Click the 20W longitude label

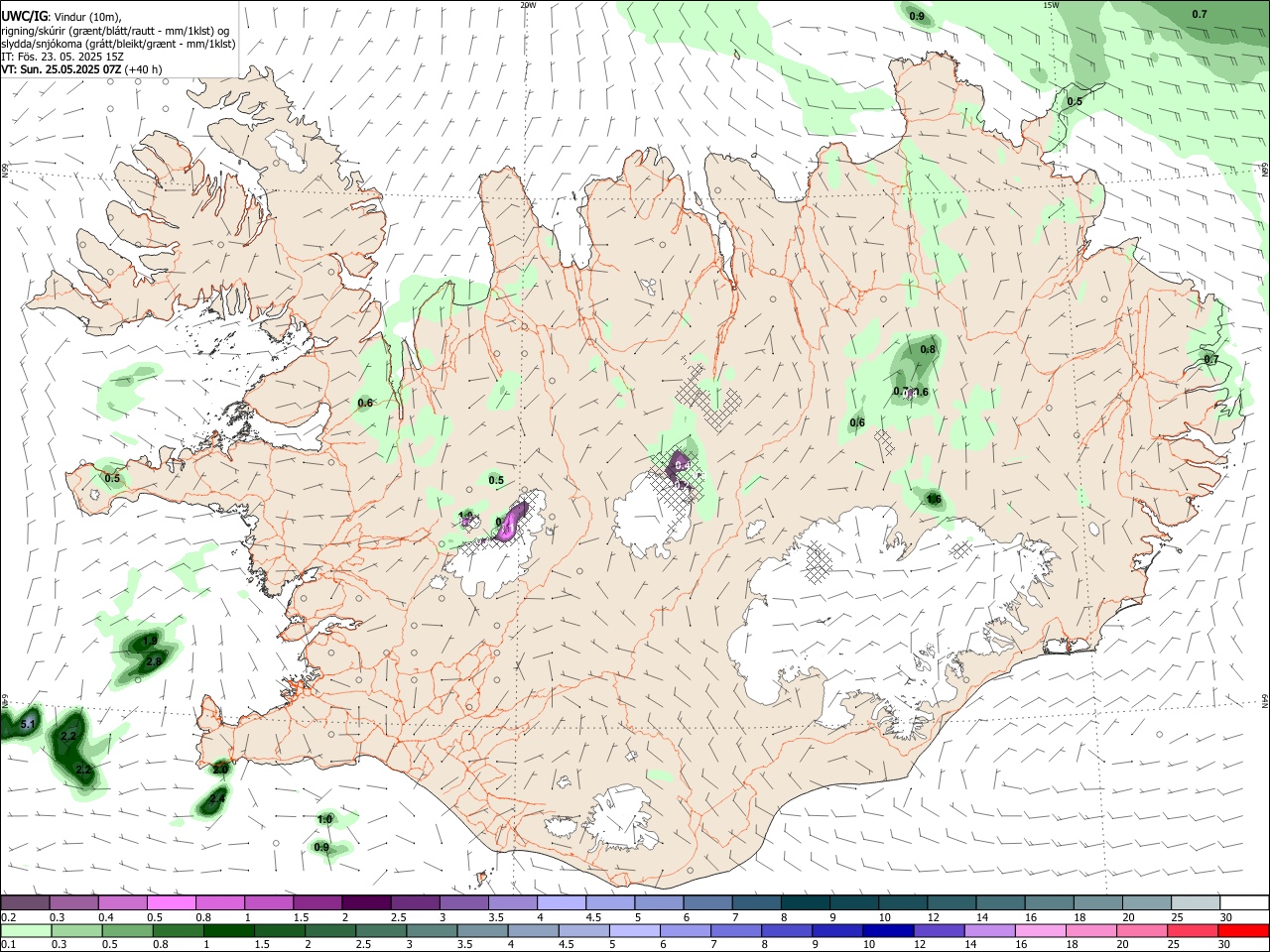tap(528, 5)
